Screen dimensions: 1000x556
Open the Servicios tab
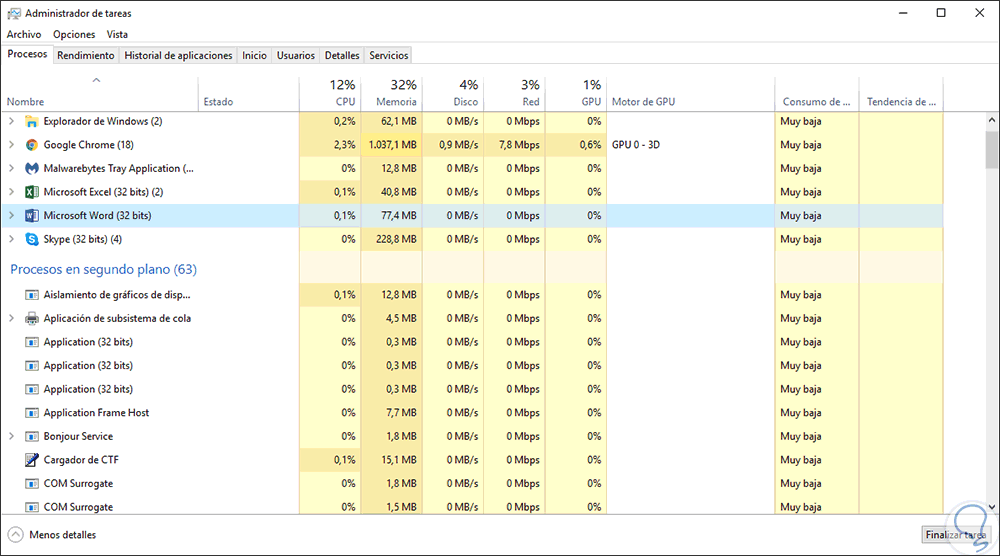tap(389, 56)
